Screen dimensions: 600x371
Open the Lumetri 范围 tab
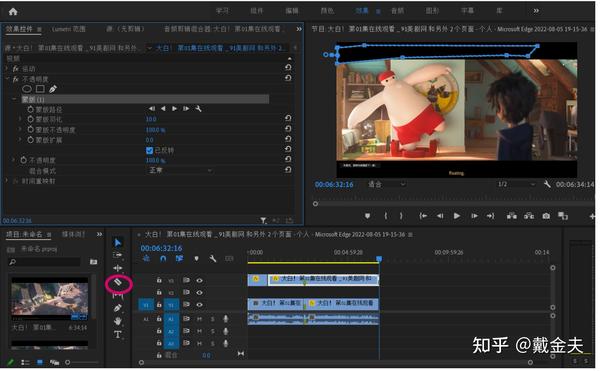click(x=69, y=29)
